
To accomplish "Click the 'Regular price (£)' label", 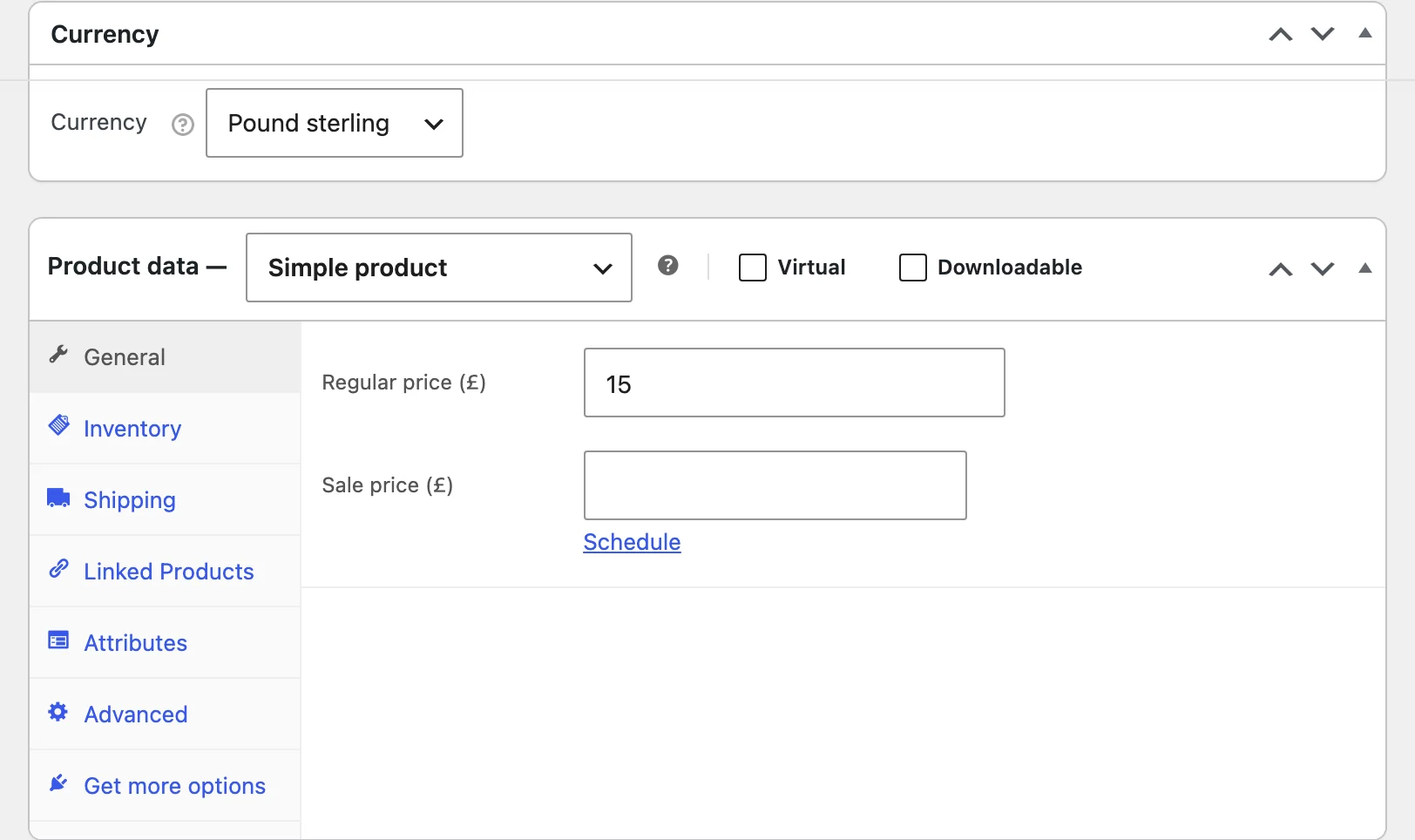I will click(404, 383).
